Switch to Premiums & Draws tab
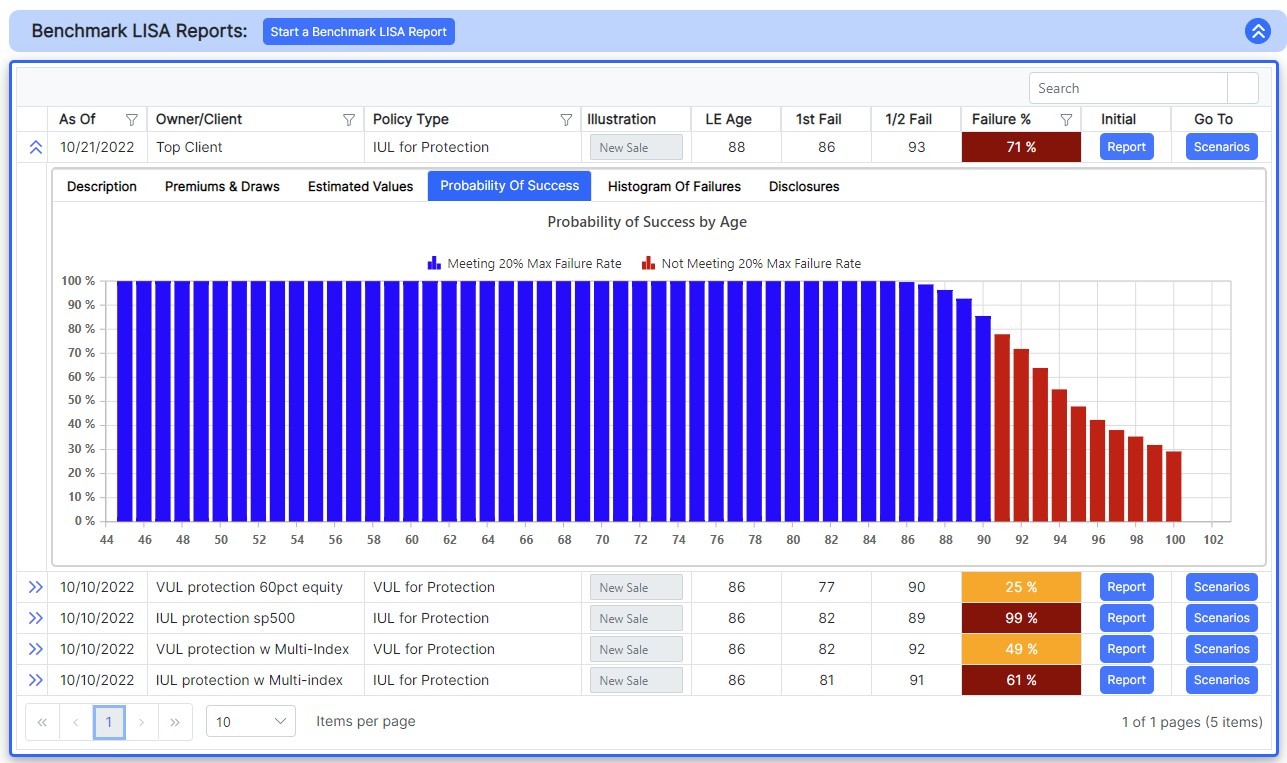1287x763 pixels. (222, 186)
